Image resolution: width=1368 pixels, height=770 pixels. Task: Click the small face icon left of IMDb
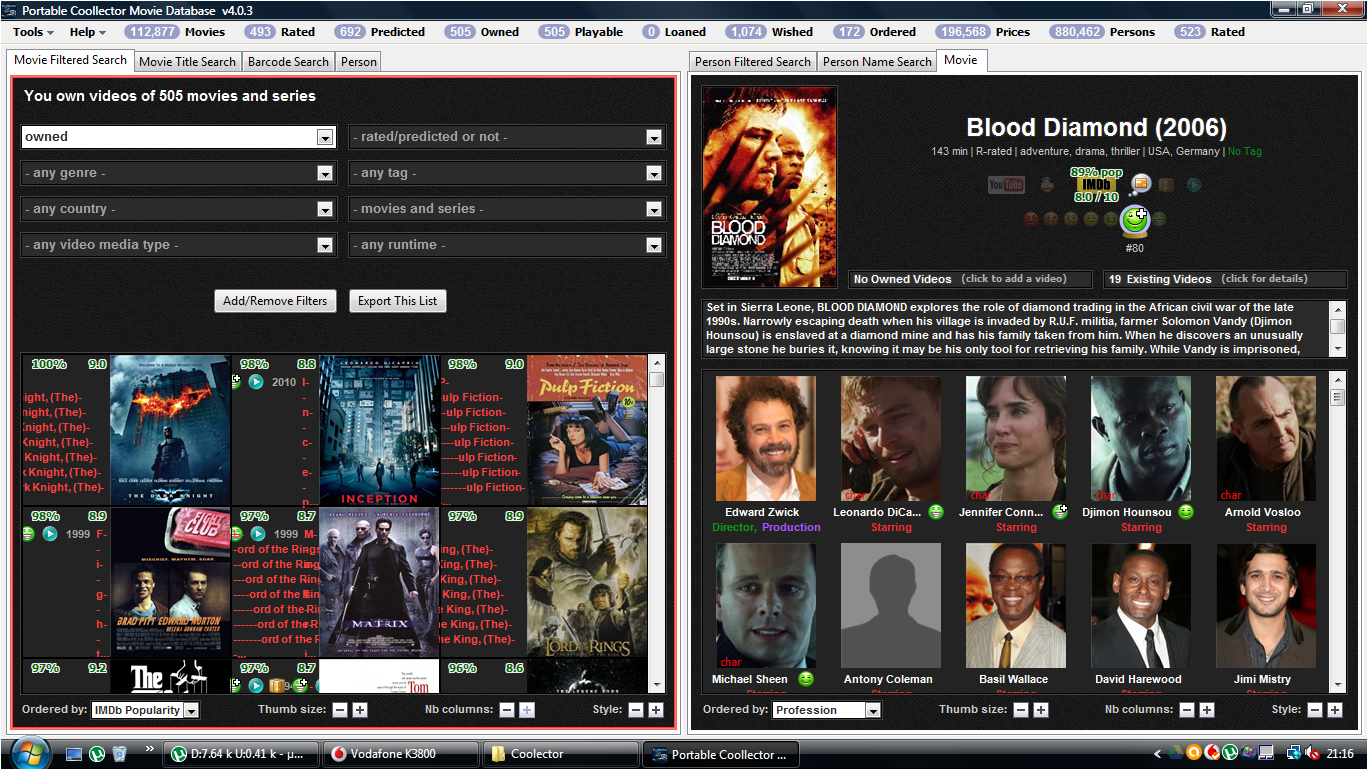[x=1047, y=185]
